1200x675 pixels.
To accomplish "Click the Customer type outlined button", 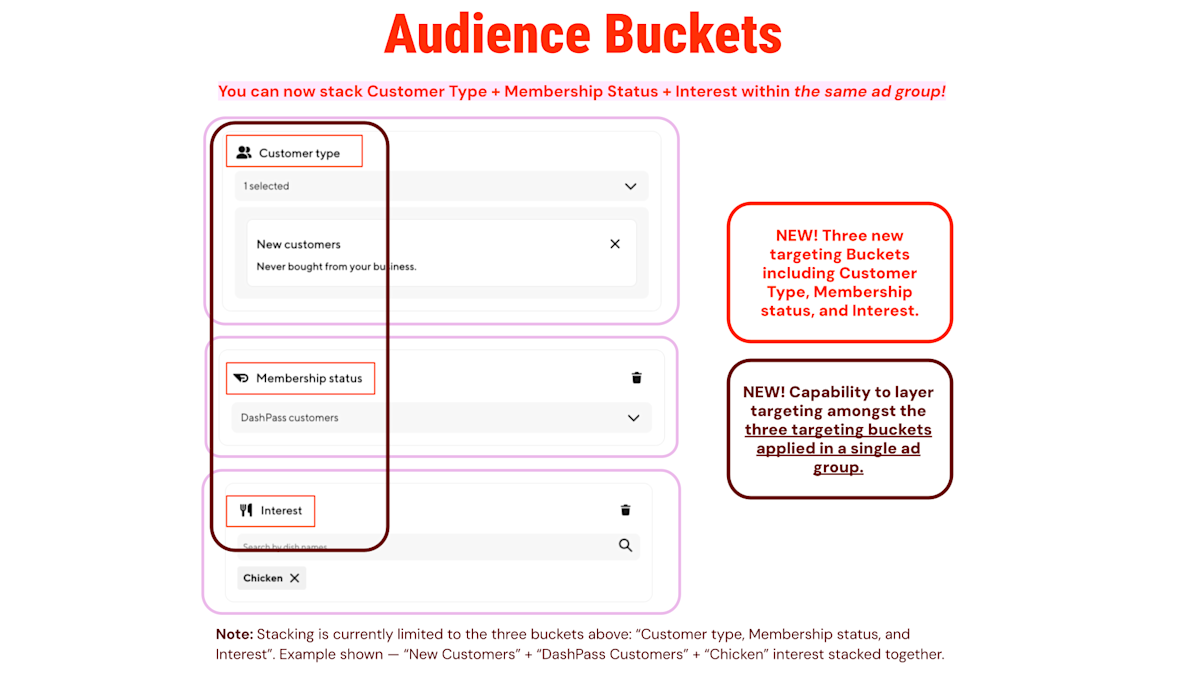I will 294,151.
